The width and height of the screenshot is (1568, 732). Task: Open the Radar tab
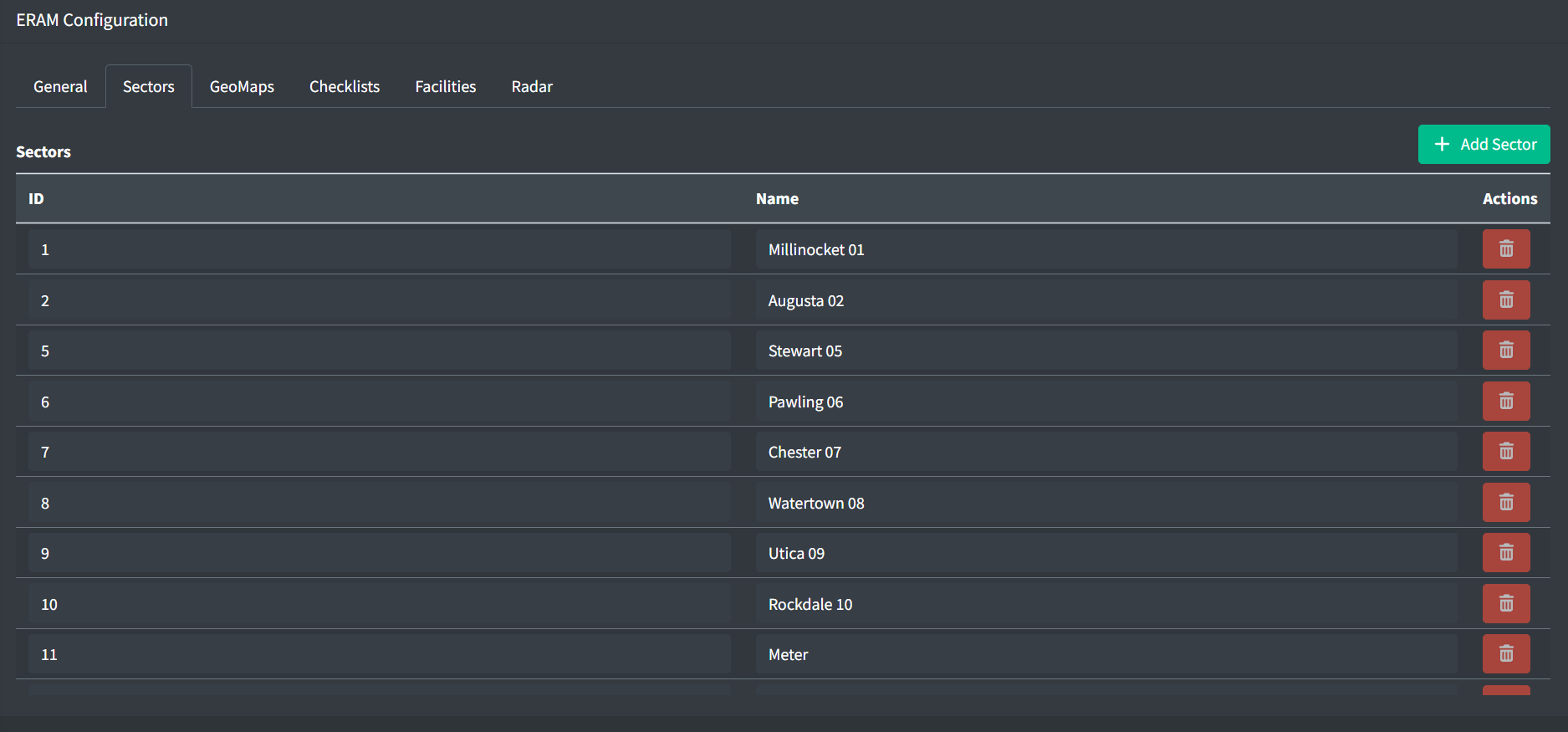532,86
